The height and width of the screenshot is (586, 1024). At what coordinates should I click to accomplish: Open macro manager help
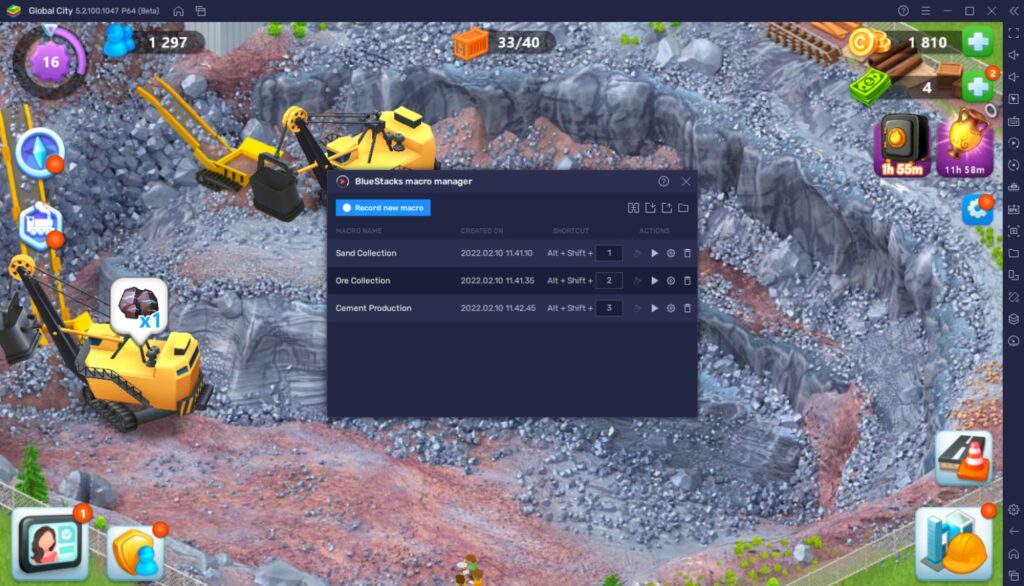tap(663, 181)
